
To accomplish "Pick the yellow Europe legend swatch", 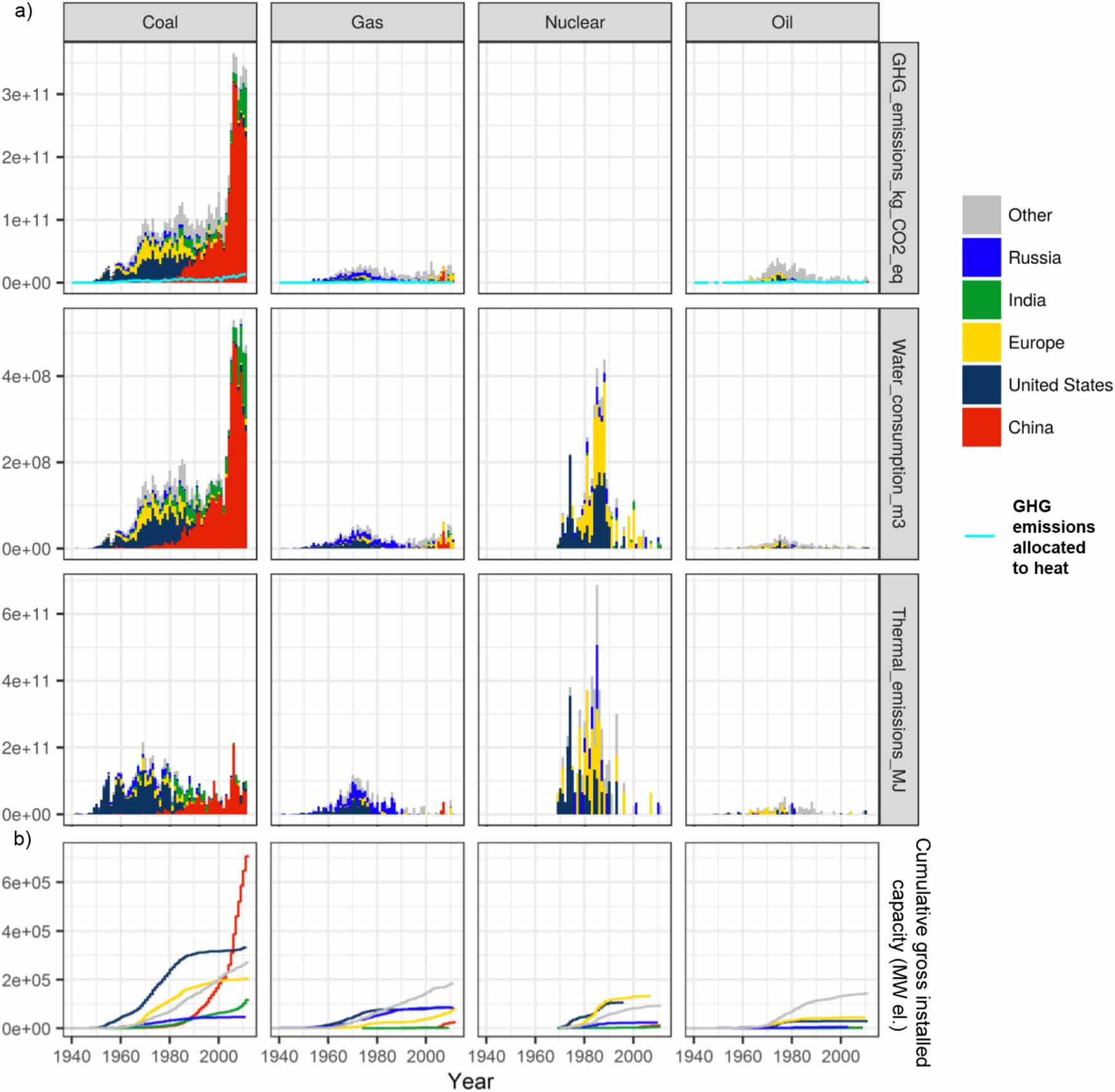I will click(981, 343).
